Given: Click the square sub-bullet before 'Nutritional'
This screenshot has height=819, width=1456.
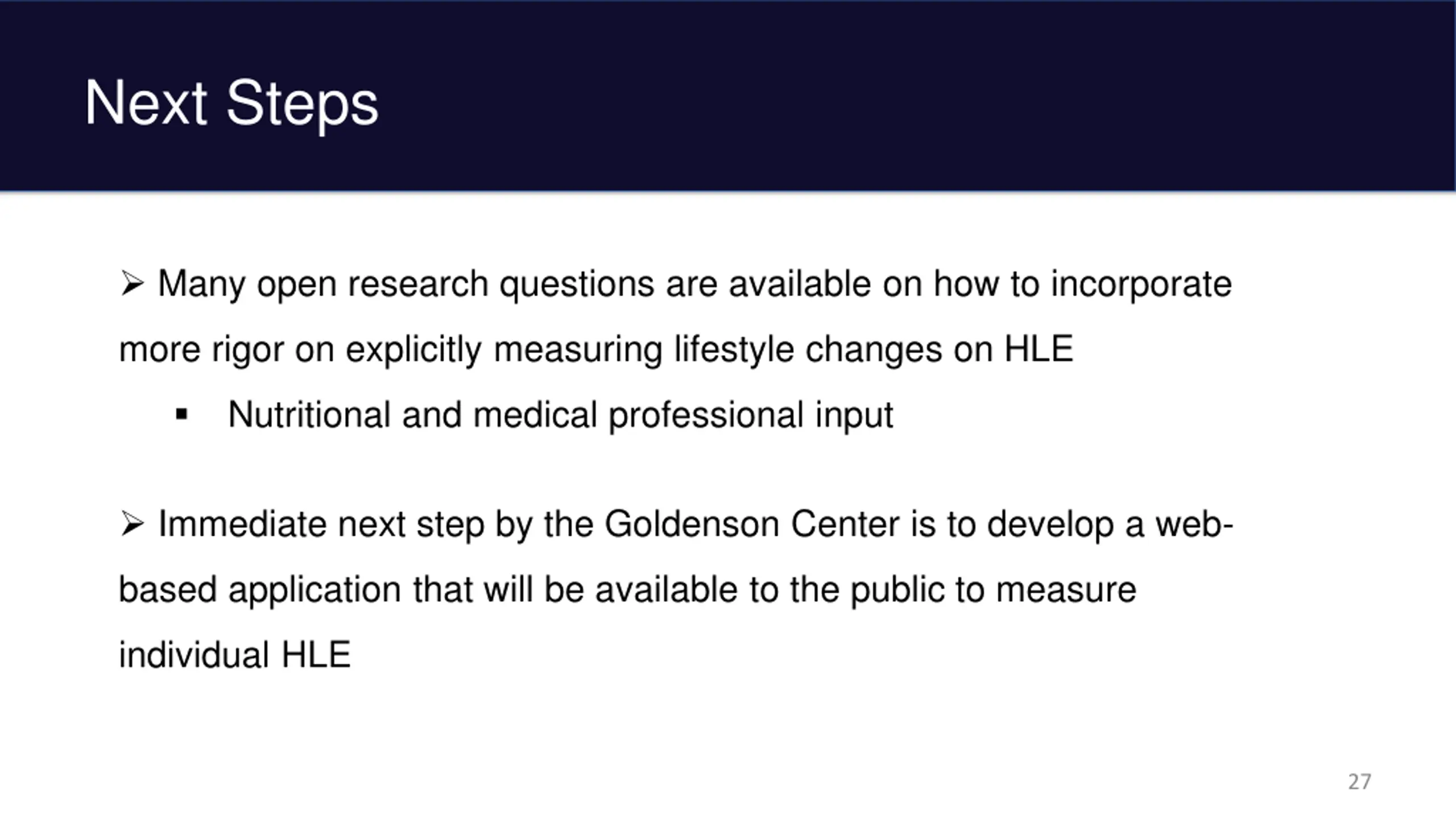Looking at the screenshot, I should coord(181,414).
